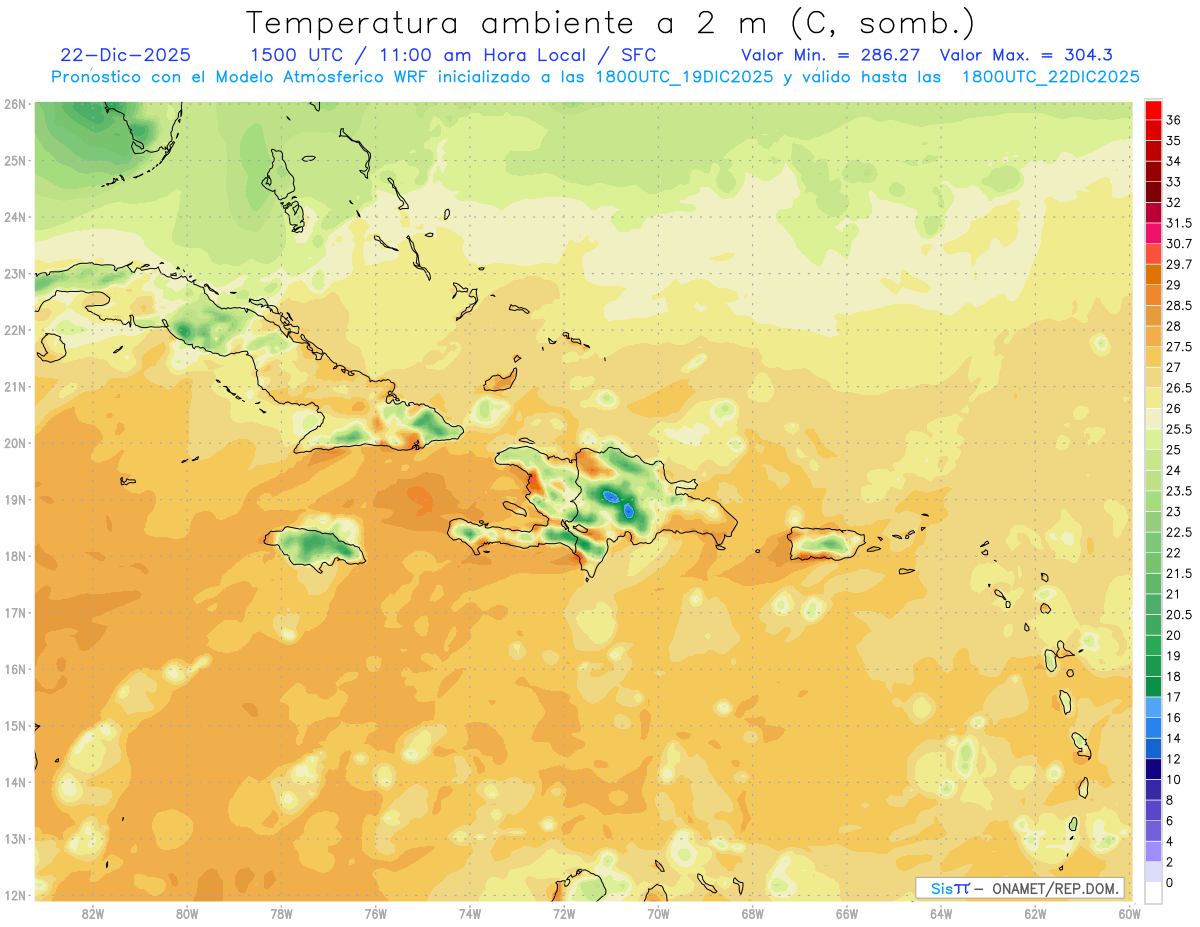Click the '21.5' color scale value
Viewport: 1200px width, 927px height.
coord(1179,573)
